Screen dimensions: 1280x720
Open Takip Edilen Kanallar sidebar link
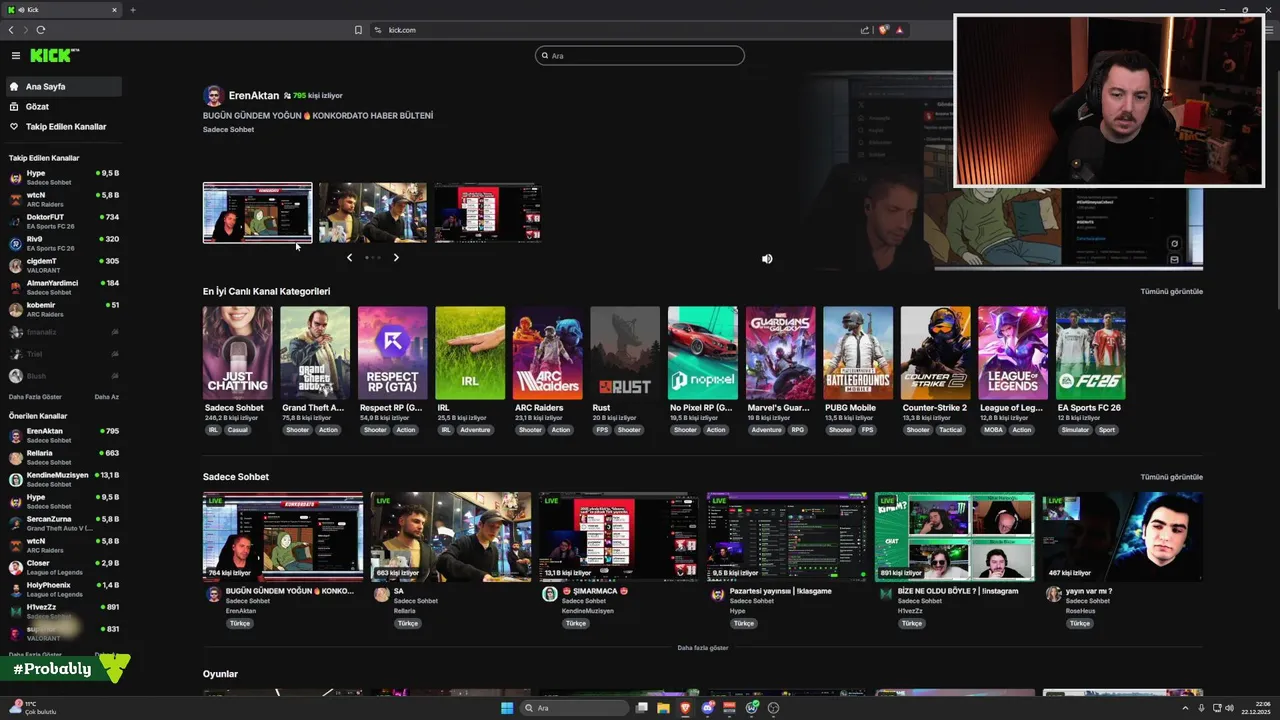coord(63,127)
